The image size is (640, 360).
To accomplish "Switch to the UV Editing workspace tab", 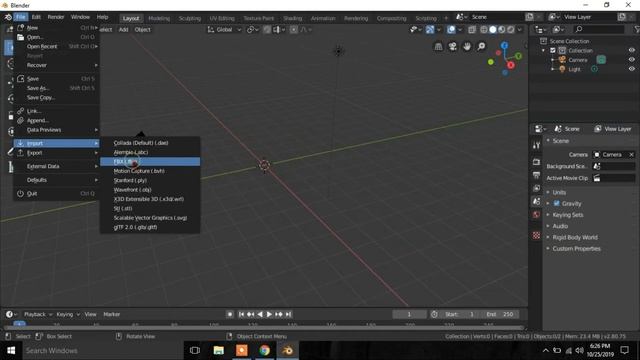I will [222, 18].
